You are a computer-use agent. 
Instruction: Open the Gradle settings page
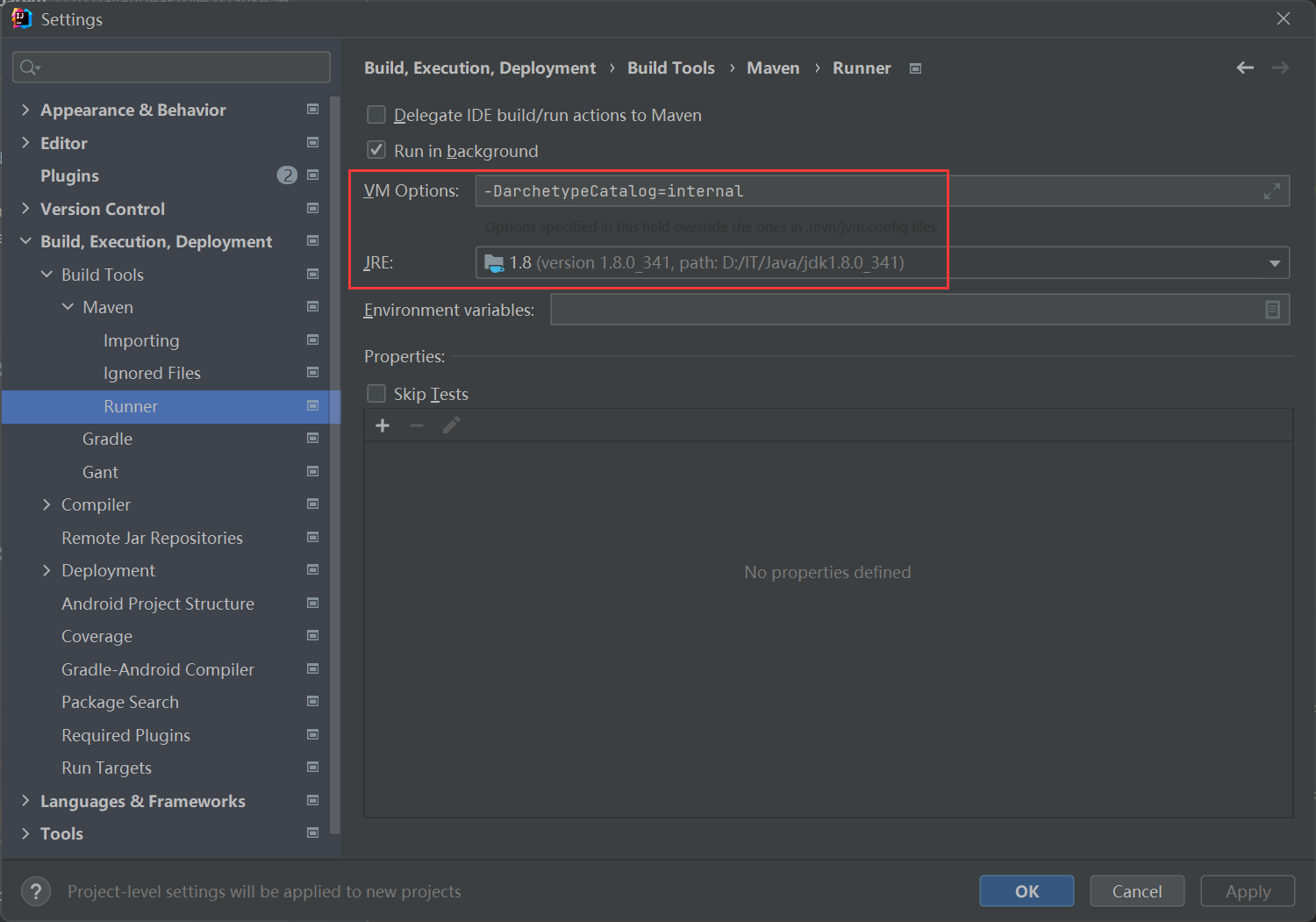tap(107, 439)
